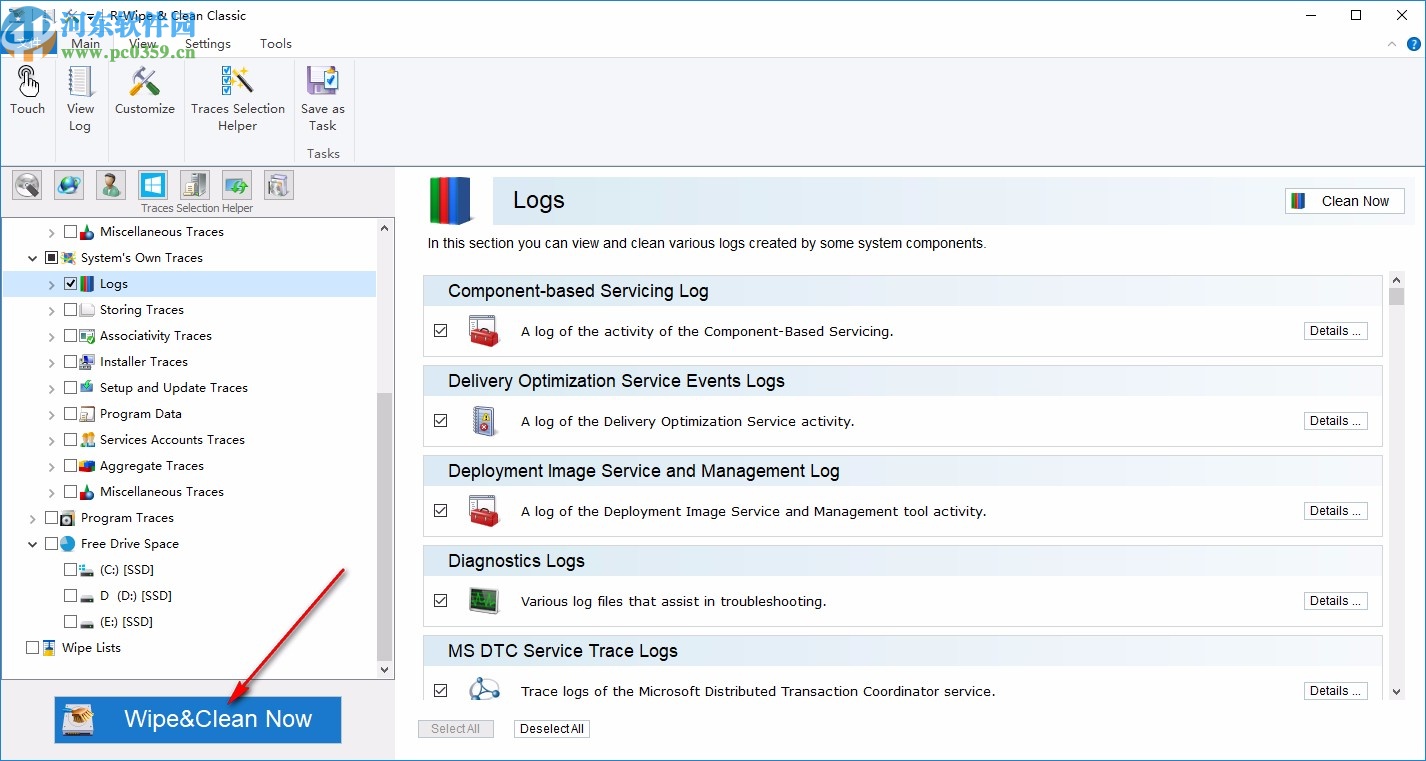
Task: Expand the Installer Traces node
Action: click(x=52, y=362)
